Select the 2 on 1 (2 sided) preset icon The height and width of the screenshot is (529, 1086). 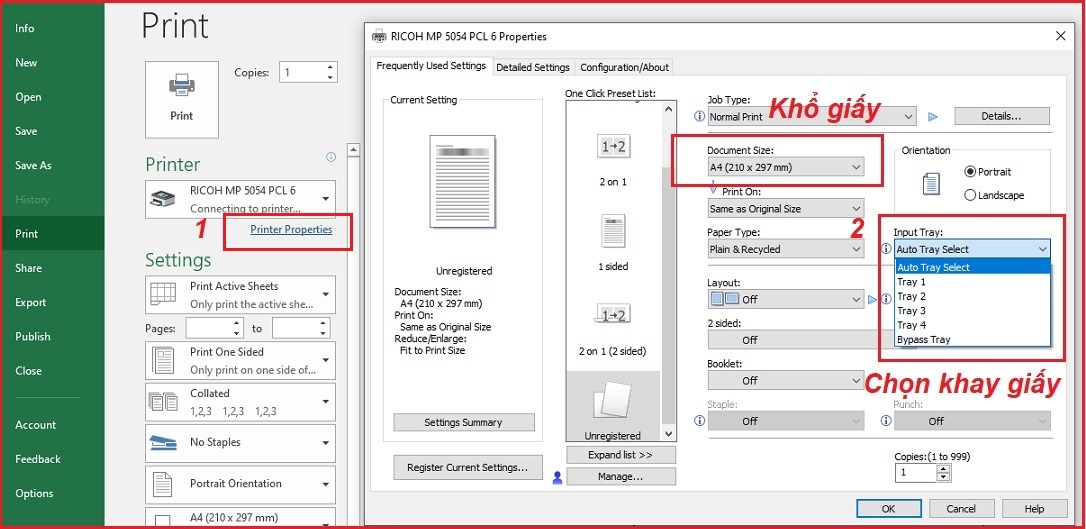[x=613, y=314]
